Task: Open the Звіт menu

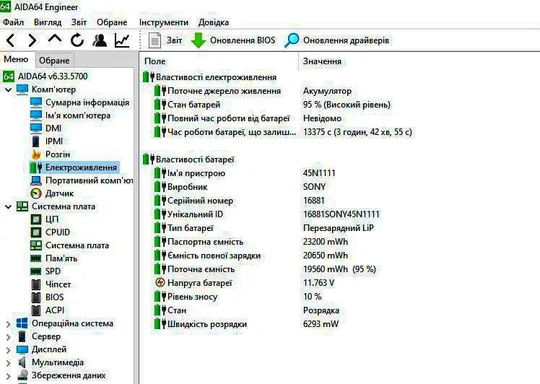Action: point(79,22)
